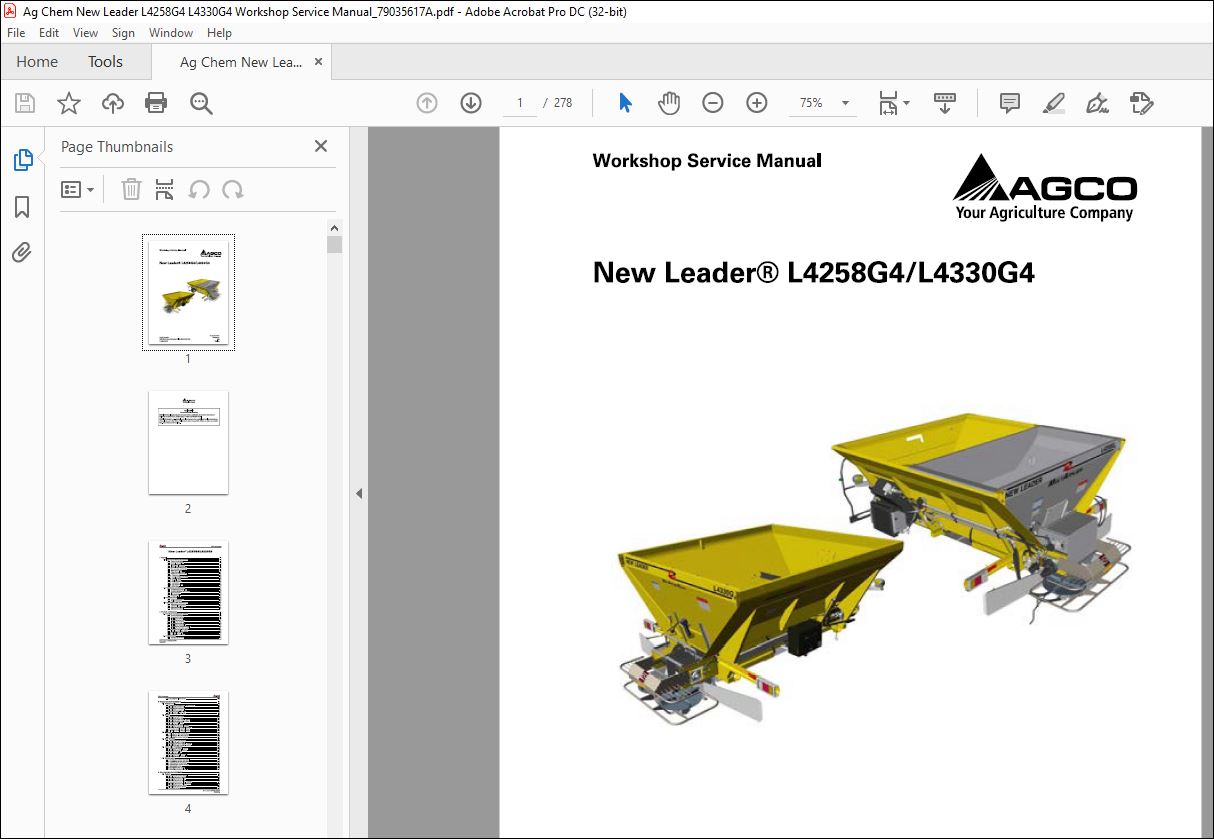This screenshot has width=1214, height=839.
Task: Select page 3 thumbnail
Action: (188, 593)
